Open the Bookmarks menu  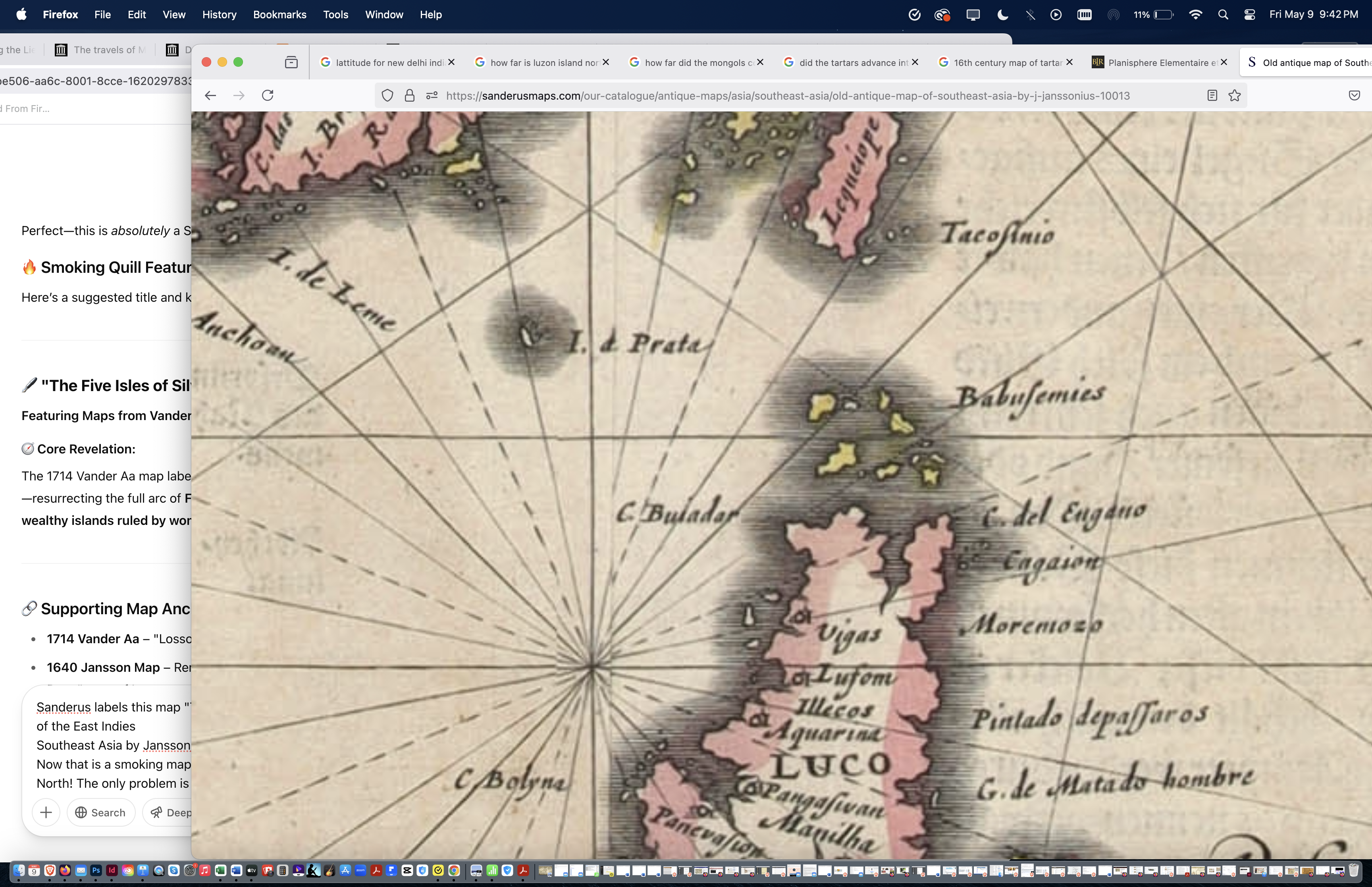coord(280,14)
